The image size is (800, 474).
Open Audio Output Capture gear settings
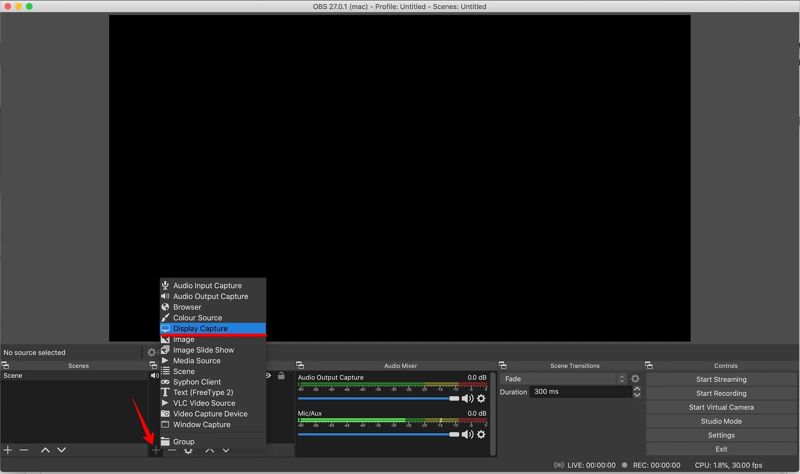coord(481,399)
